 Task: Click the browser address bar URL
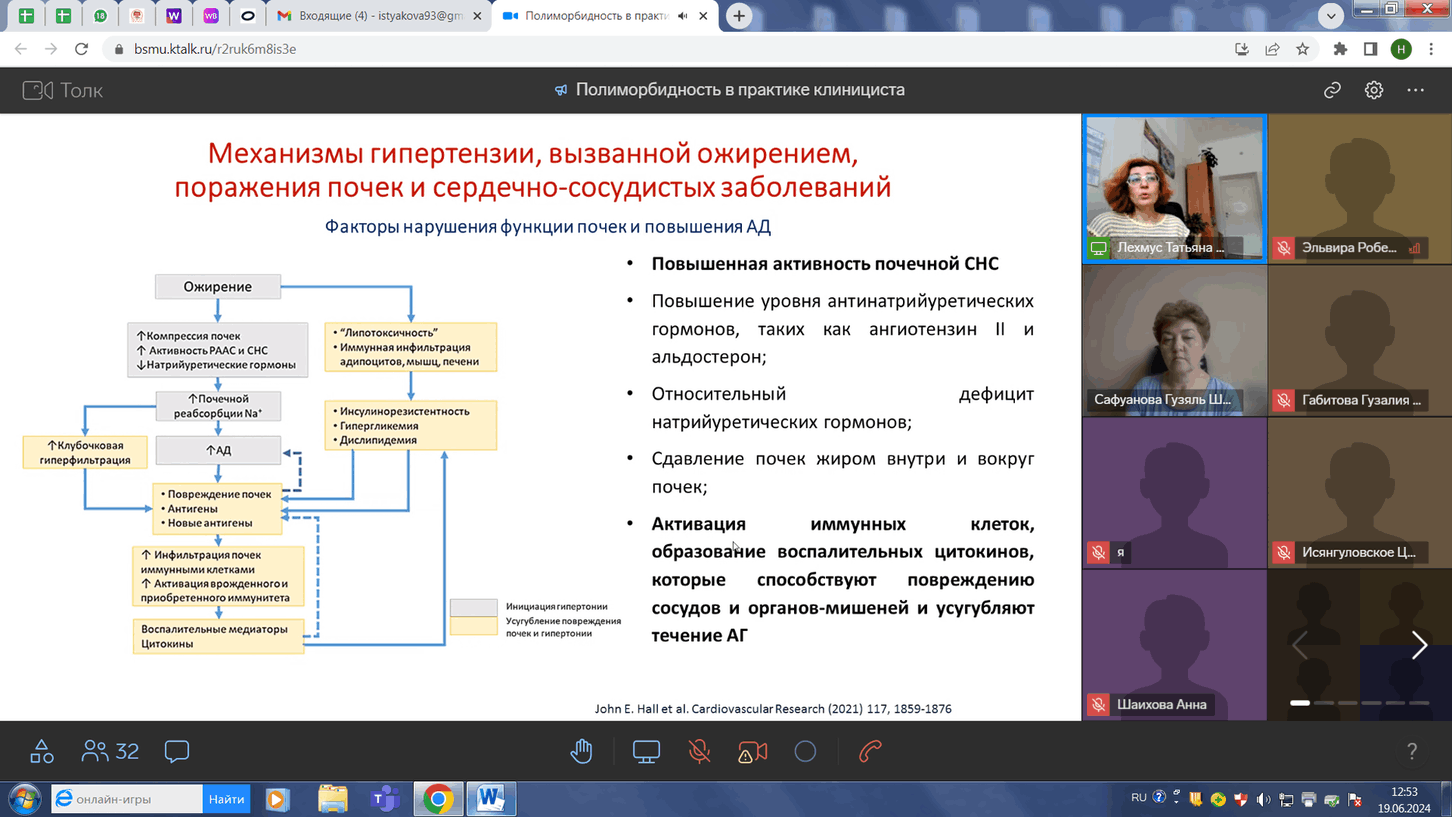(x=215, y=49)
